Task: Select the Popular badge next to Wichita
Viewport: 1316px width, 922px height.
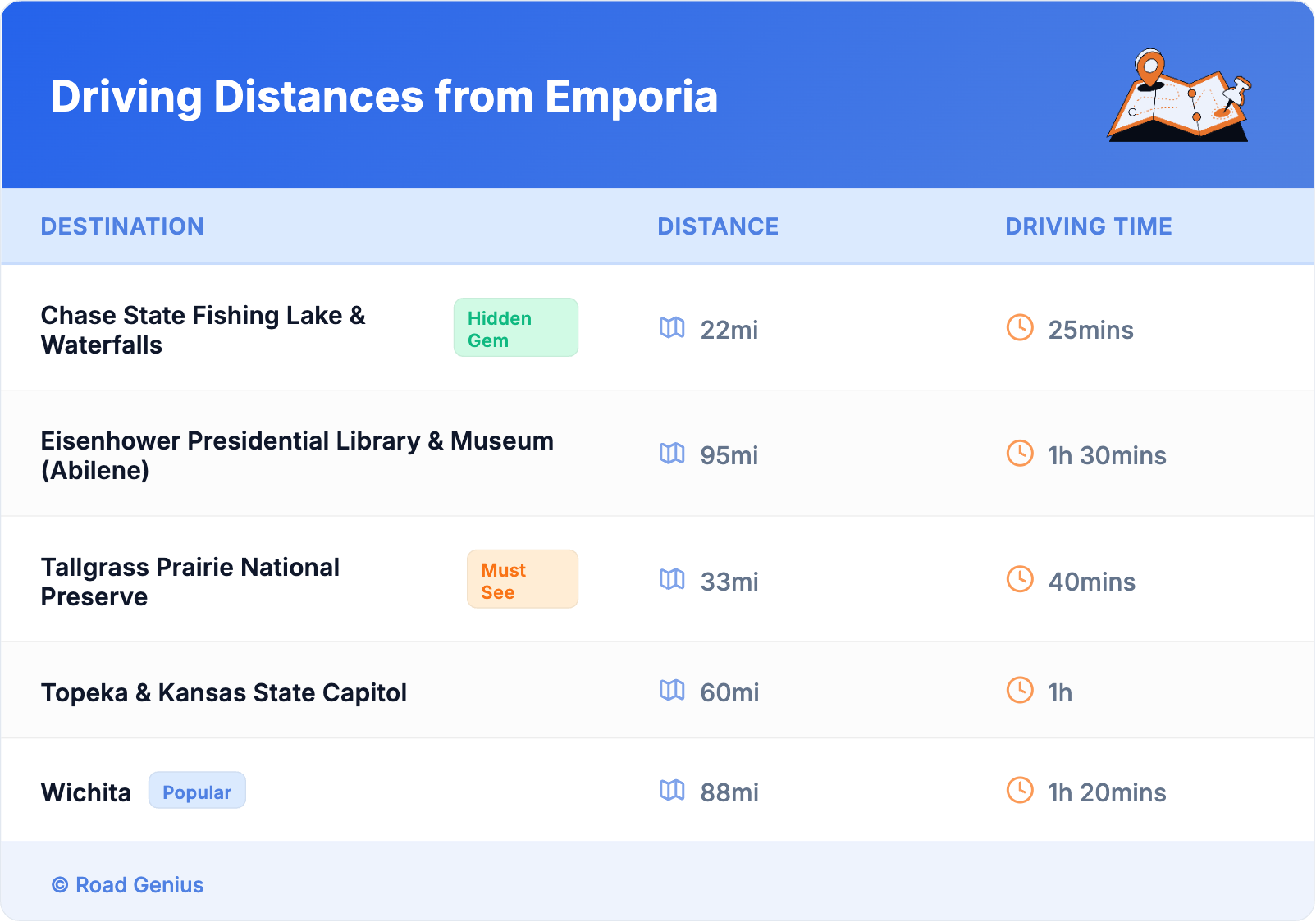Action: [x=197, y=791]
